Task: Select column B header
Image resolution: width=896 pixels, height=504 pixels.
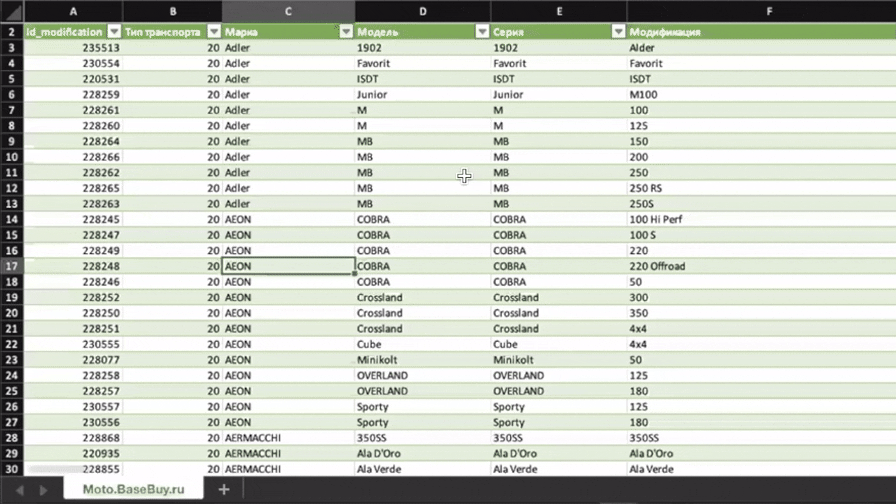Action: pyautogui.click(x=173, y=11)
